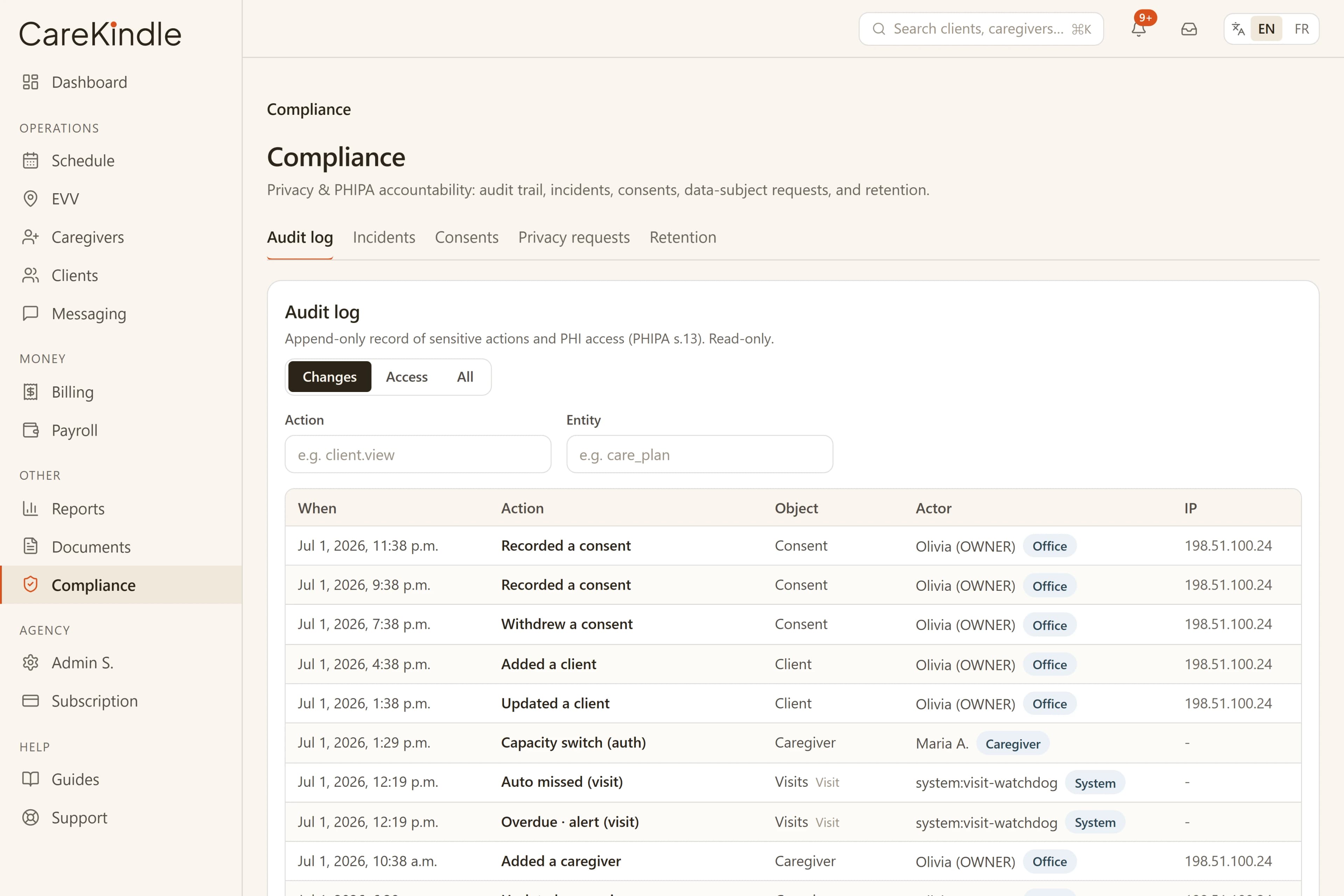Click the Clients people icon
The height and width of the screenshot is (896, 1344).
pos(30,275)
